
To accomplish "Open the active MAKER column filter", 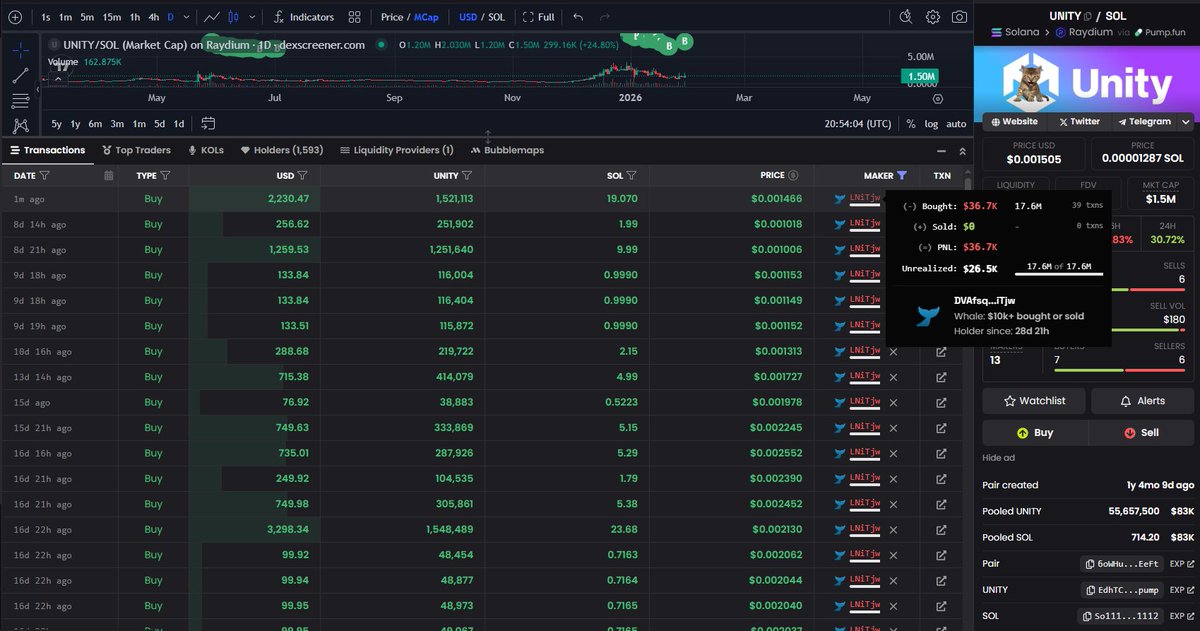I will pyautogui.click(x=902, y=175).
